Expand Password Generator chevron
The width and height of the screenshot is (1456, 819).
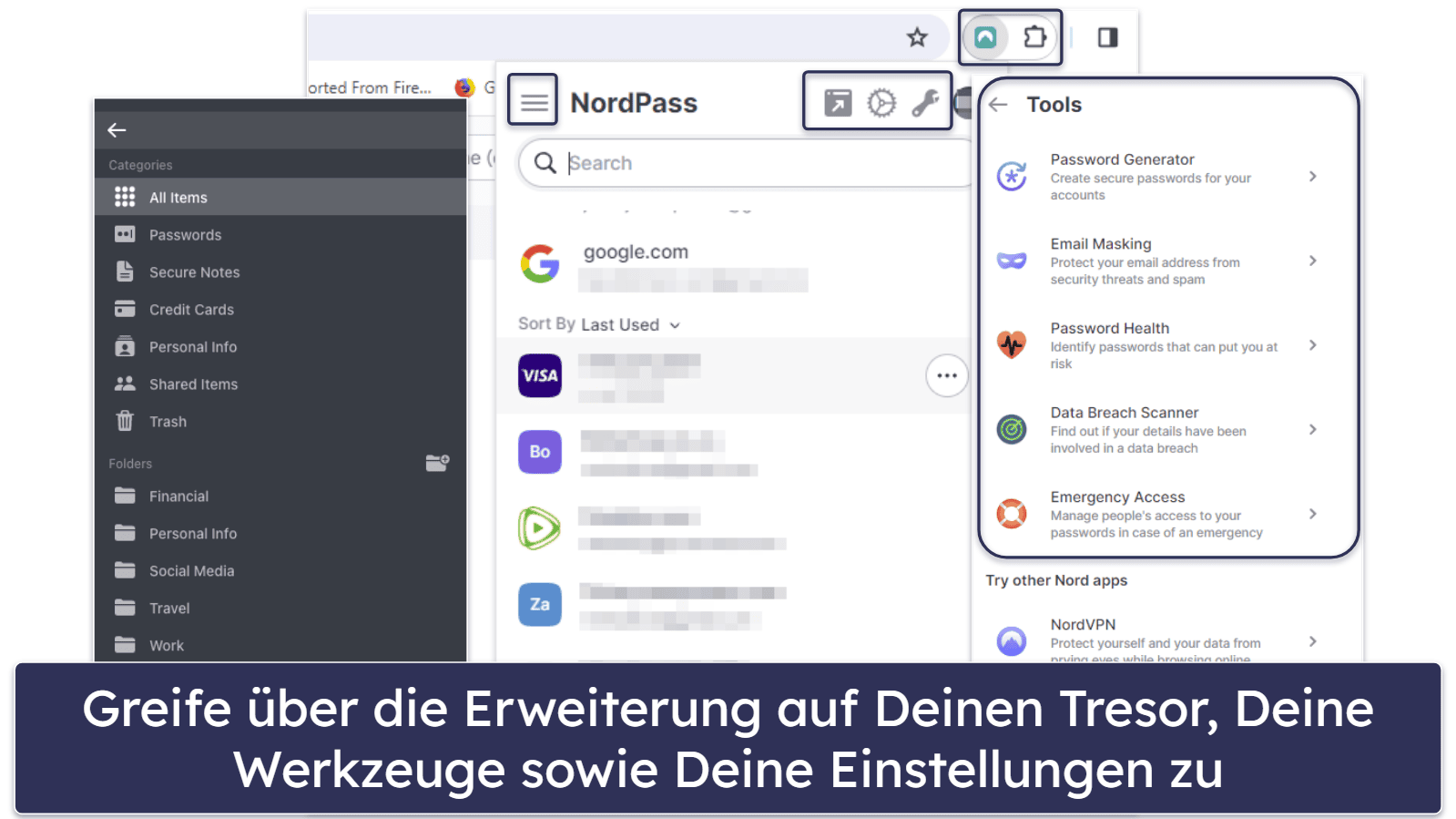pyautogui.click(x=1312, y=177)
